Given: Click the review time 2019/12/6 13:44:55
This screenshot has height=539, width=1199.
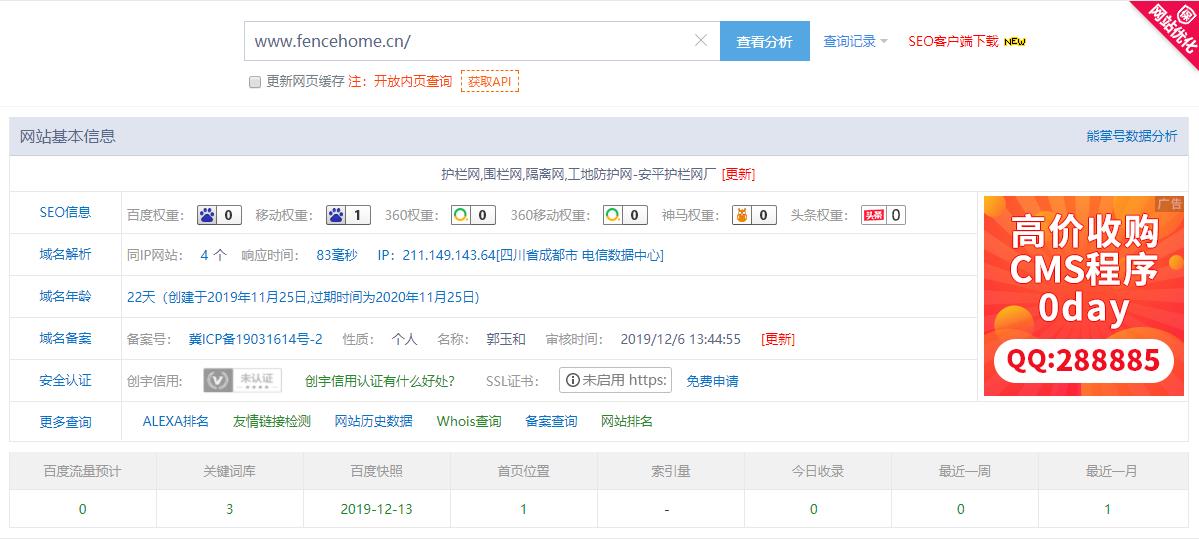Looking at the screenshot, I should (x=681, y=339).
